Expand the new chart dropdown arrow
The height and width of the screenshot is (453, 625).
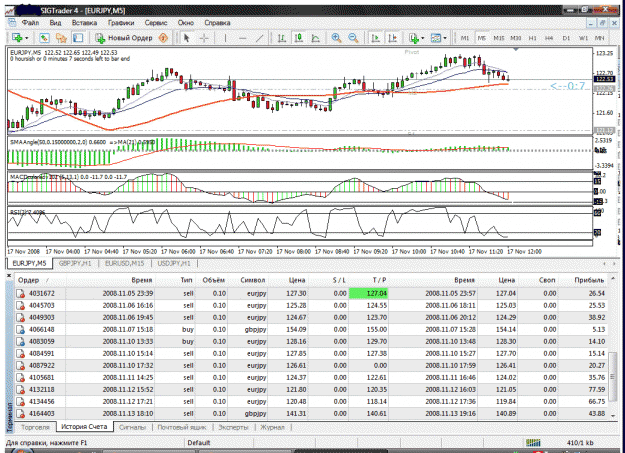coord(27,38)
